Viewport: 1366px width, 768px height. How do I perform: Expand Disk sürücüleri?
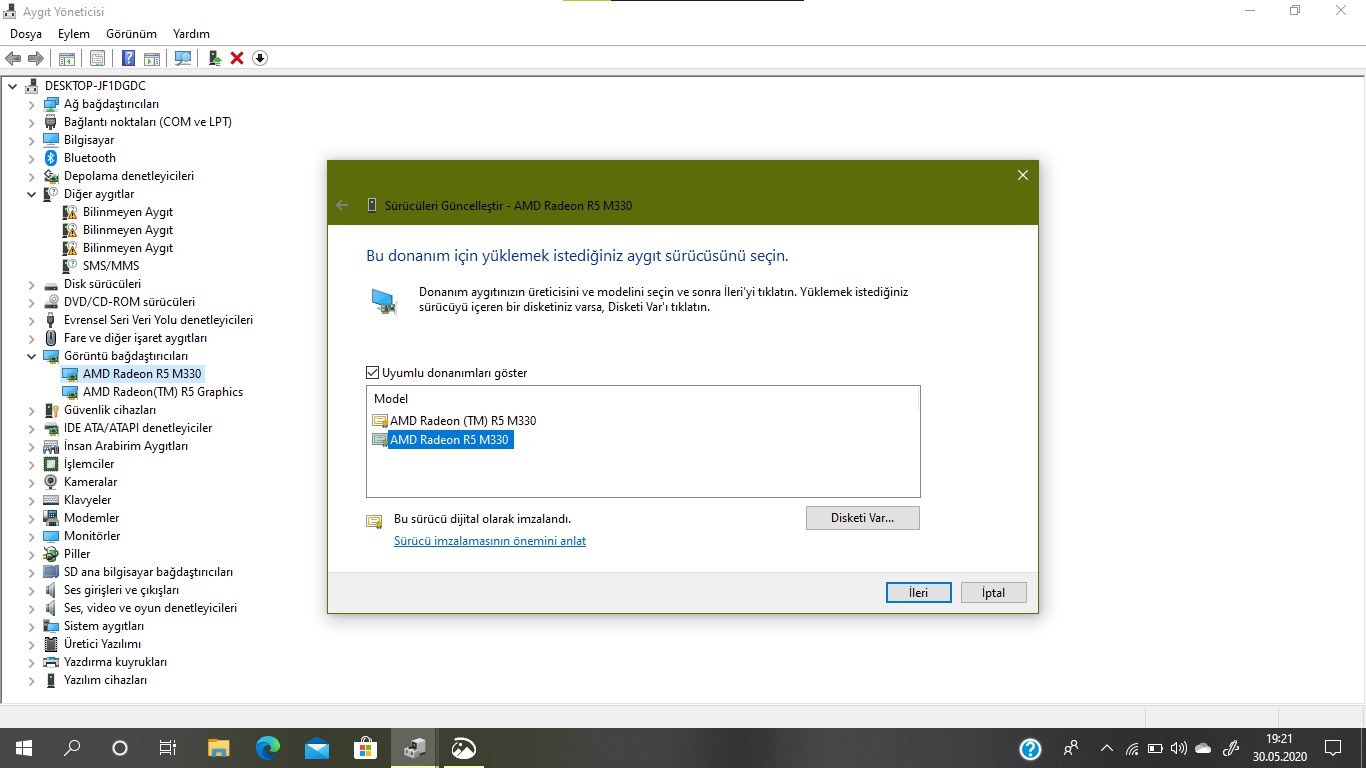32,284
